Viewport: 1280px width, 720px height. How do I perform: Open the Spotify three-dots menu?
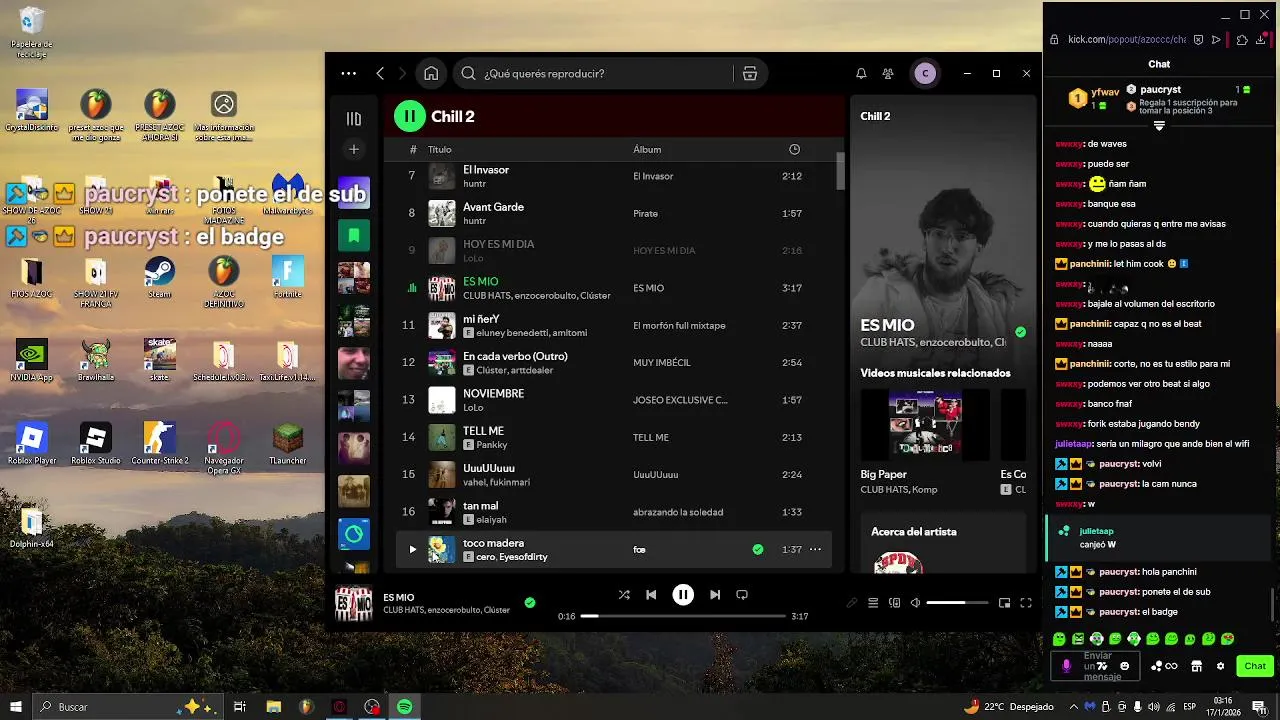pyautogui.click(x=348, y=73)
